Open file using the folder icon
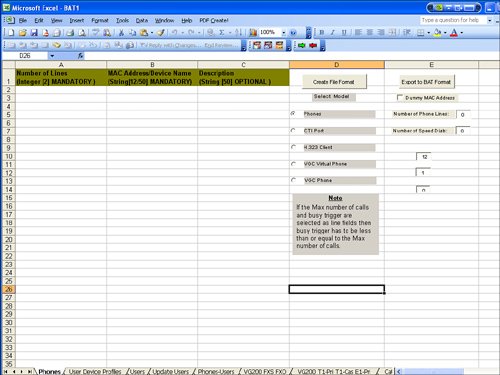Image resolution: width=500 pixels, height=375 pixels. point(23,32)
